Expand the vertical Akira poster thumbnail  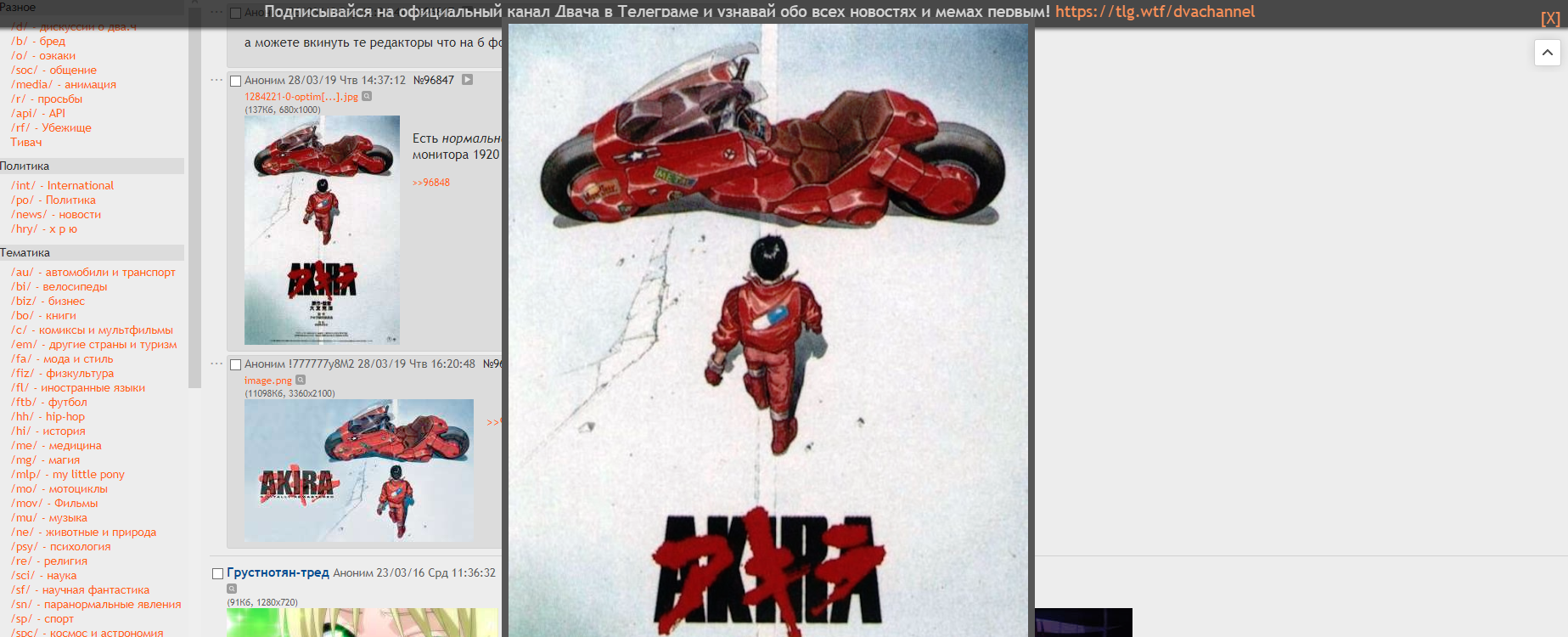[x=322, y=230]
